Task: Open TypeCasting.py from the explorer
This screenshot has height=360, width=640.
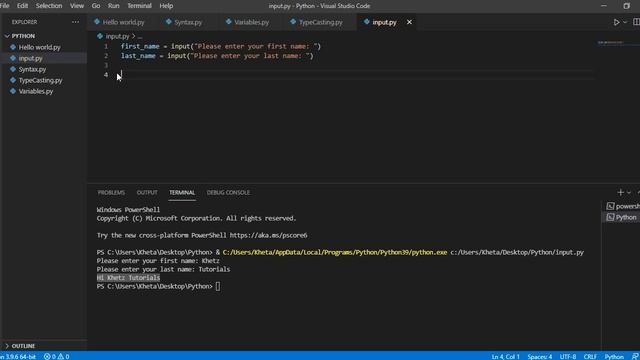Action: (x=40, y=80)
